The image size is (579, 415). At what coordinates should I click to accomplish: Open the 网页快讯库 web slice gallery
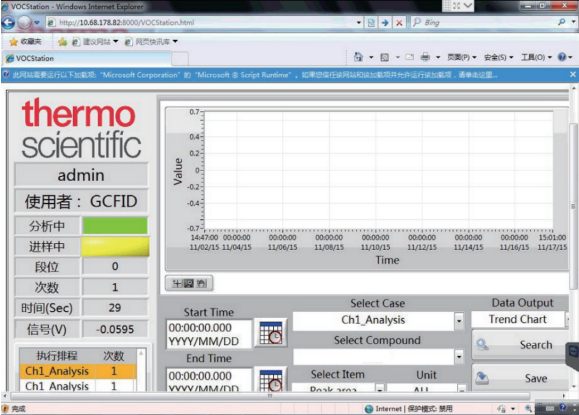151,42
